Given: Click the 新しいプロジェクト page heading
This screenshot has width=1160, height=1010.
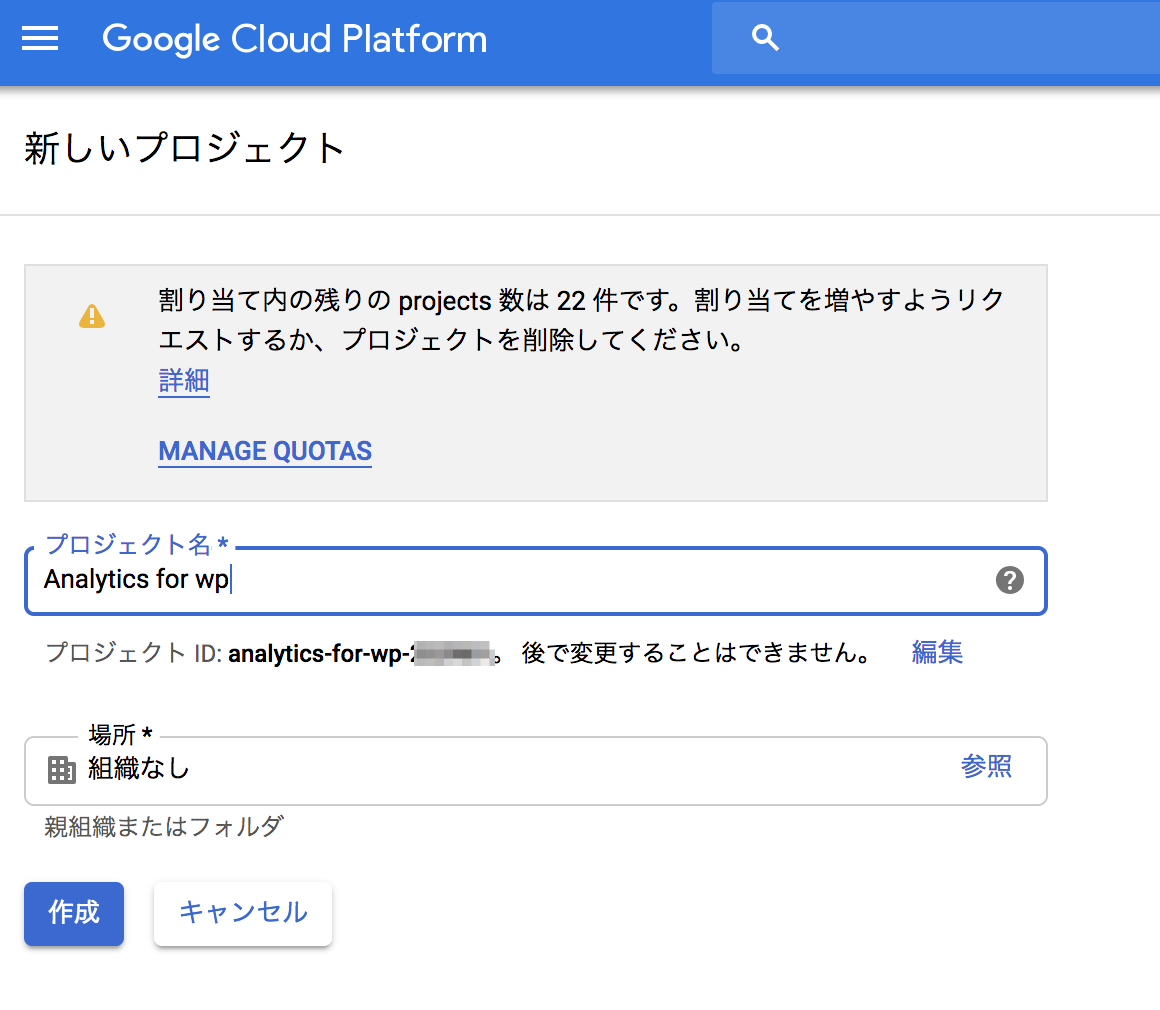Looking at the screenshot, I should click(x=185, y=148).
